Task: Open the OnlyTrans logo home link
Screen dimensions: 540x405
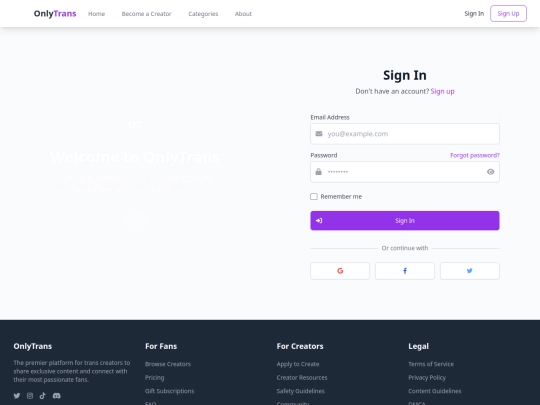Action: click(55, 13)
